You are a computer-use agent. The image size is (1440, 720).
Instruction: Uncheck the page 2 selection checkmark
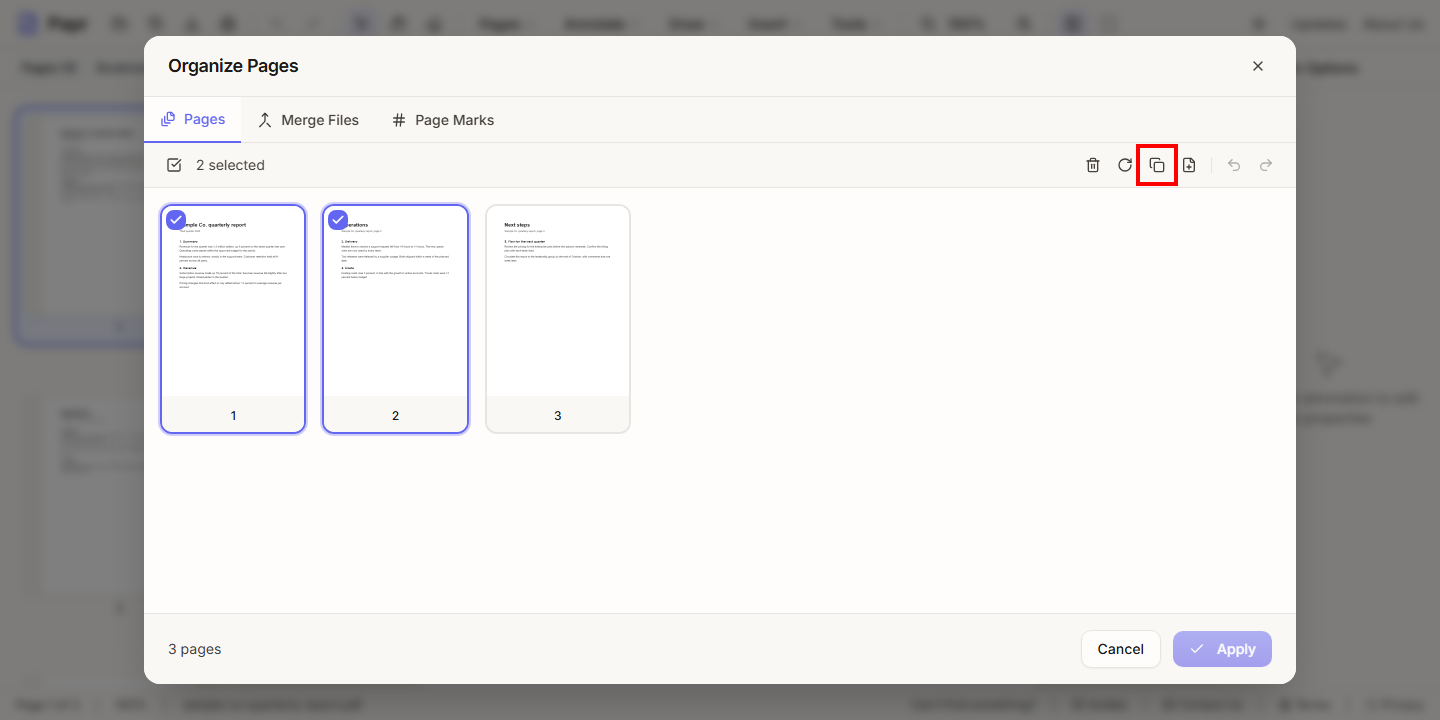pos(338,220)
